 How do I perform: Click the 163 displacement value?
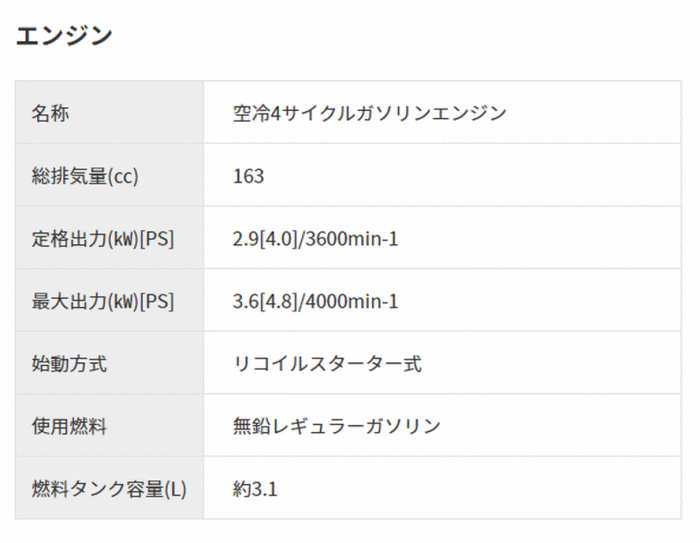coord(248,176)
